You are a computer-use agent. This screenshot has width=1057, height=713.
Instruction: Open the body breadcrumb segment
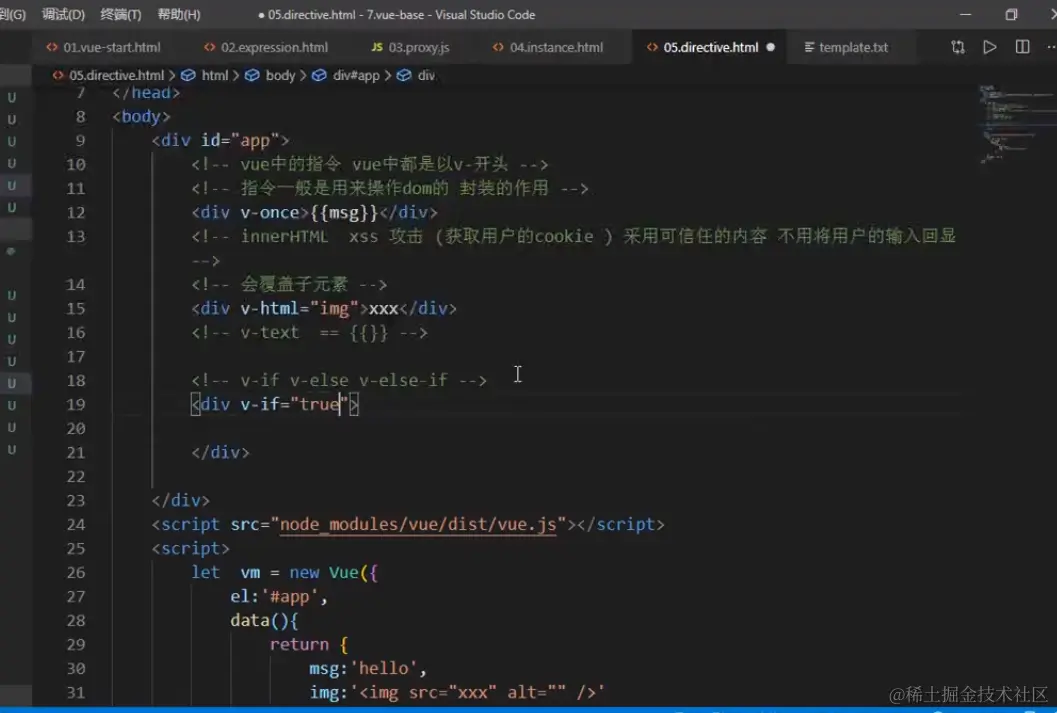pyautogui.click(x=280, y=75)
